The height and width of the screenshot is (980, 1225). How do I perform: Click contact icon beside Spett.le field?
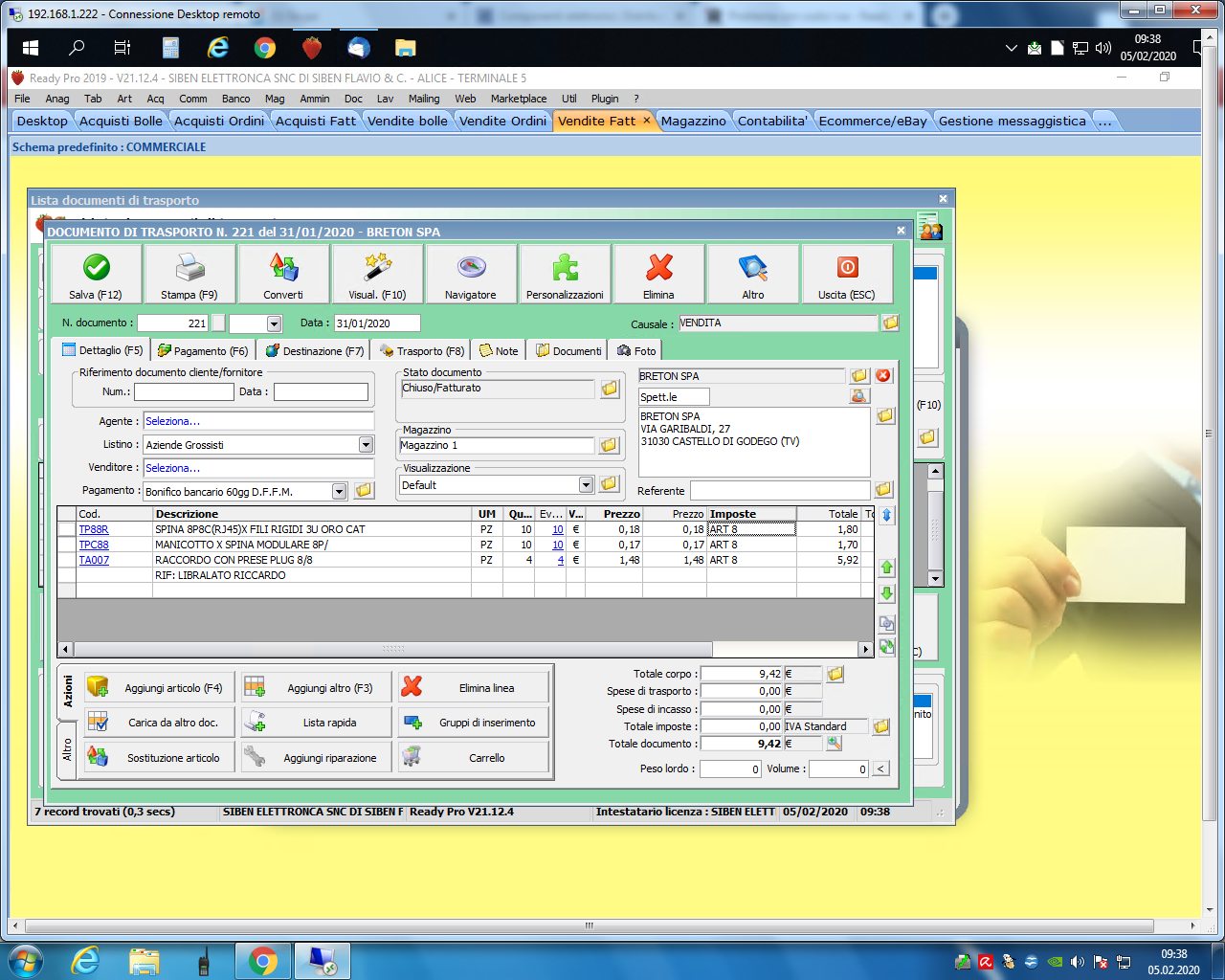[x=859, y=396]
